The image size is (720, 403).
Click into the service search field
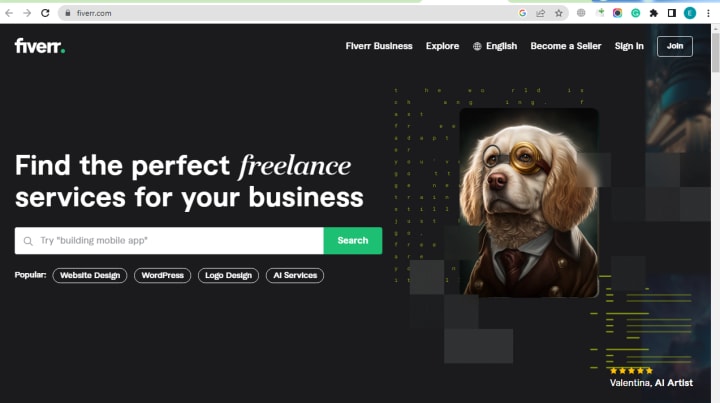pos(169,241)
